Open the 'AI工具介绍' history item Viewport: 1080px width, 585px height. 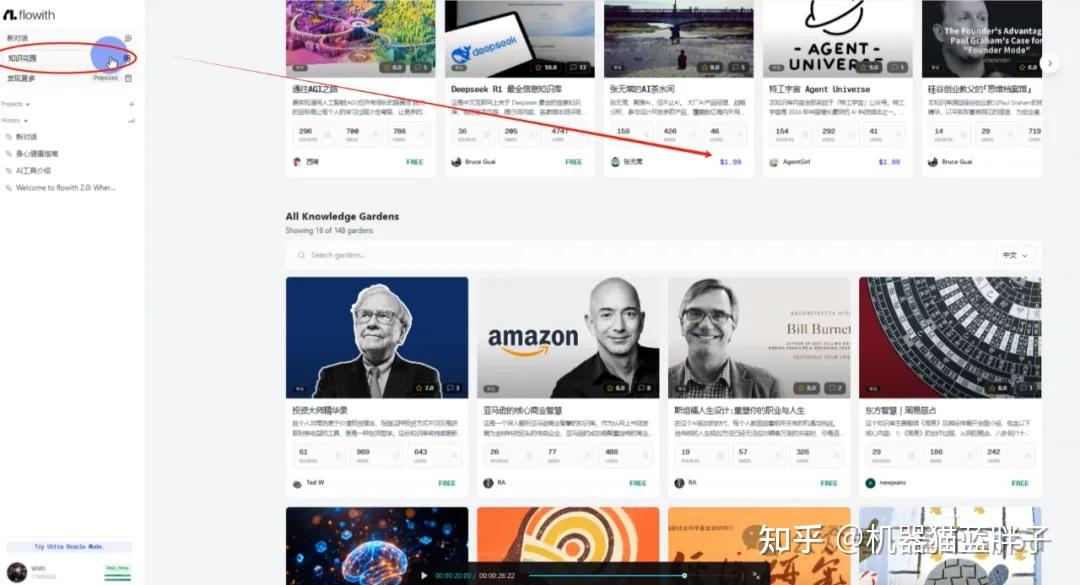[33, 170]
